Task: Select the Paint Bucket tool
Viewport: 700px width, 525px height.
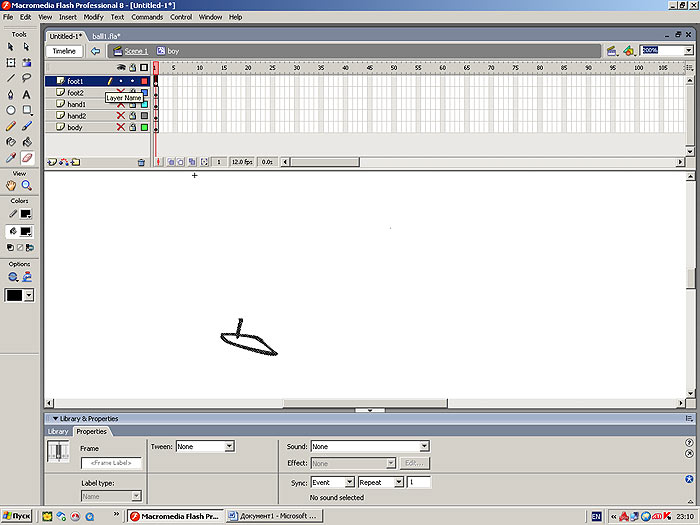Action: [27, 142]
